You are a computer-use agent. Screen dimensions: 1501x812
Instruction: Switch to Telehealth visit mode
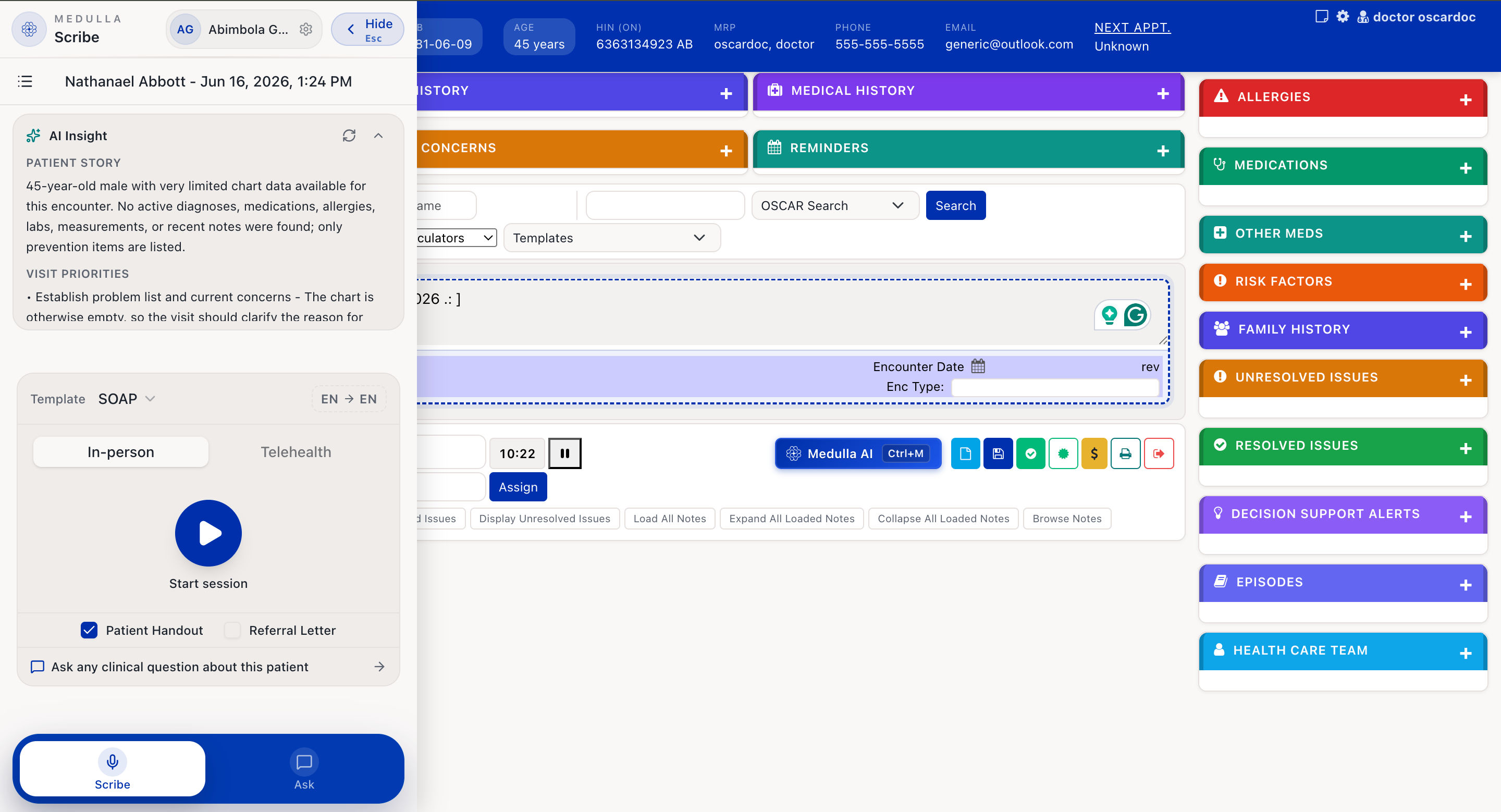[x=296, y=451]
